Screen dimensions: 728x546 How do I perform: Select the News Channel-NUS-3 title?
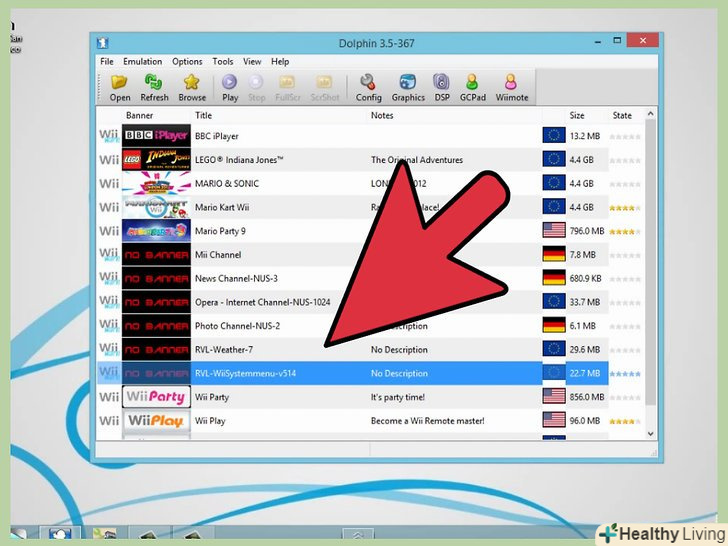pyautogui.click(x=236, y=278)
